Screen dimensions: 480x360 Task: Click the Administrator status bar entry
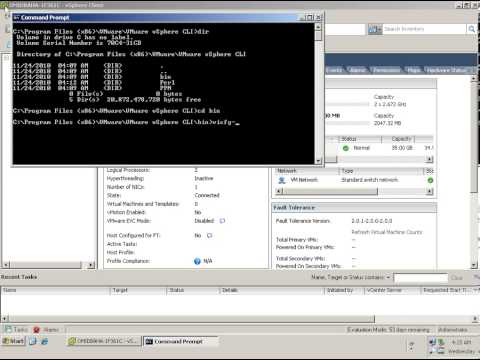452,330
